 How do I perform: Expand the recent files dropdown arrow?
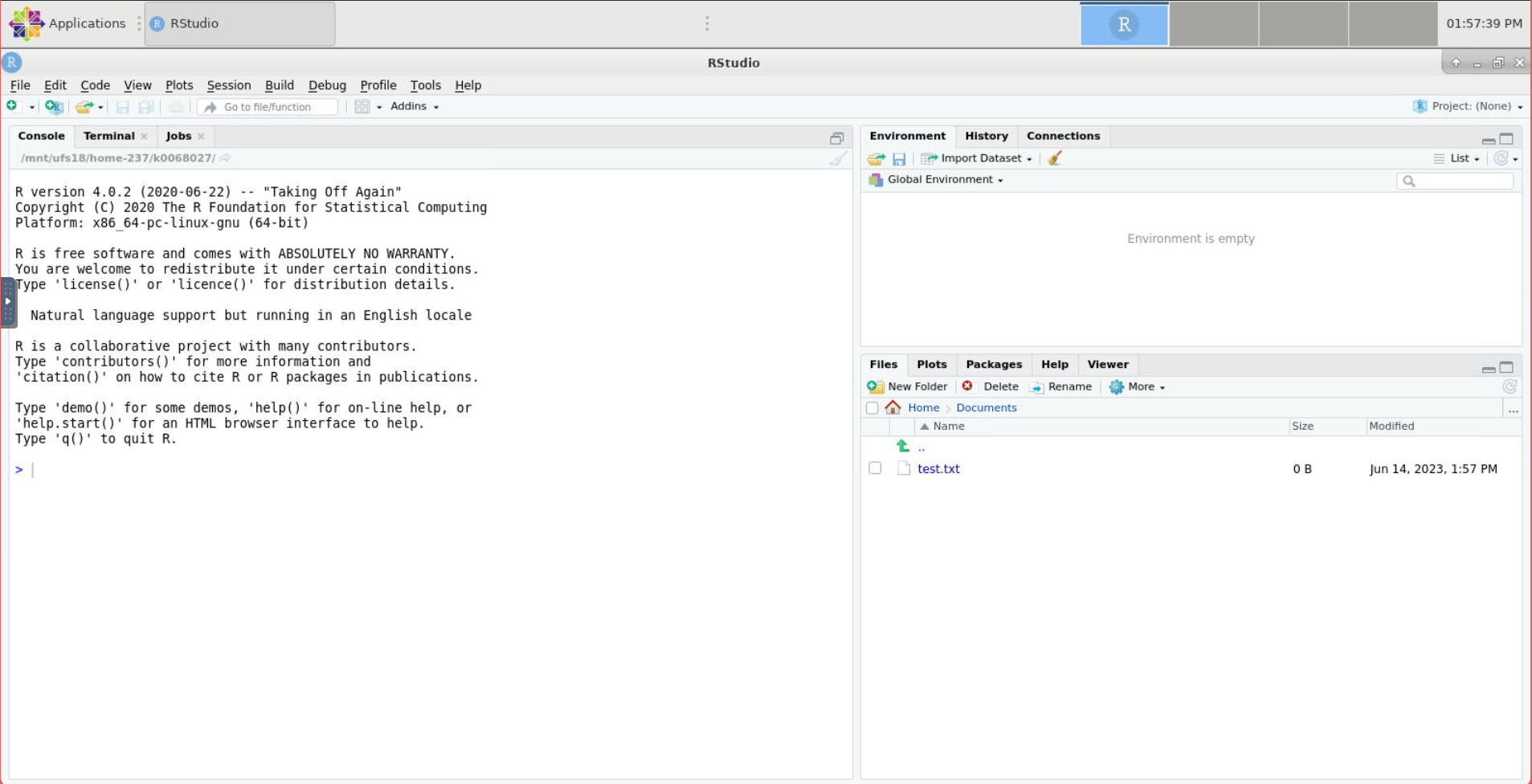100,107
